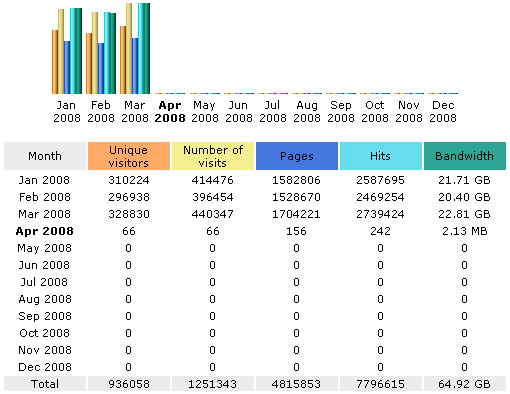The image size is (510, 394).
Task: Click the Dec 2008 table row label
Action: click(x=45, y=367)
